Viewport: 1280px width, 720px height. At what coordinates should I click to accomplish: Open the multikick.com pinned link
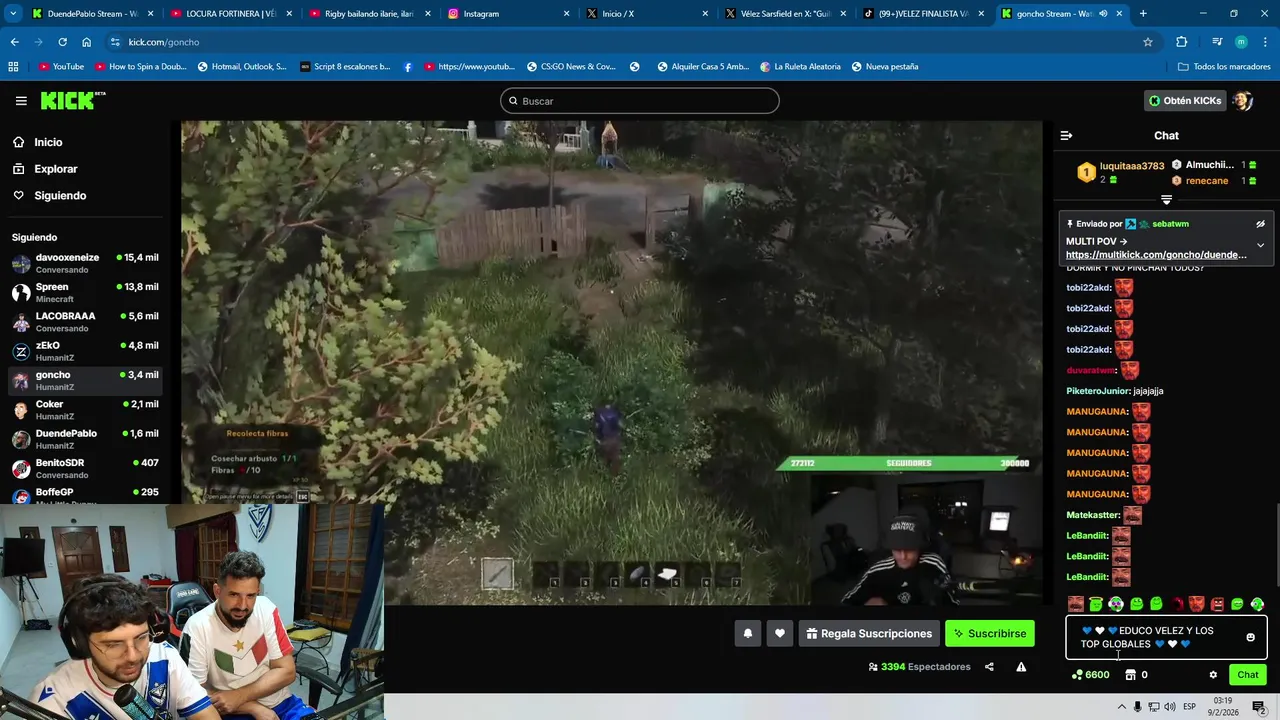[x=1156, y=255]
